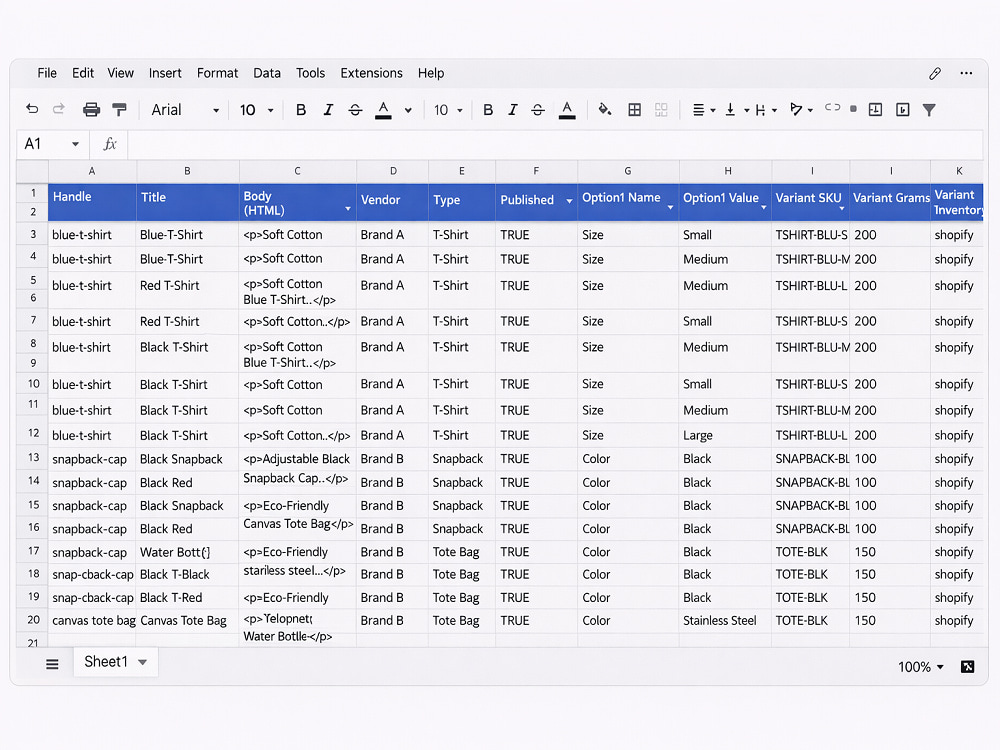This screenshot has height=750, width=1000.
Task: Select column C header
Action: (x=297, y=171)
